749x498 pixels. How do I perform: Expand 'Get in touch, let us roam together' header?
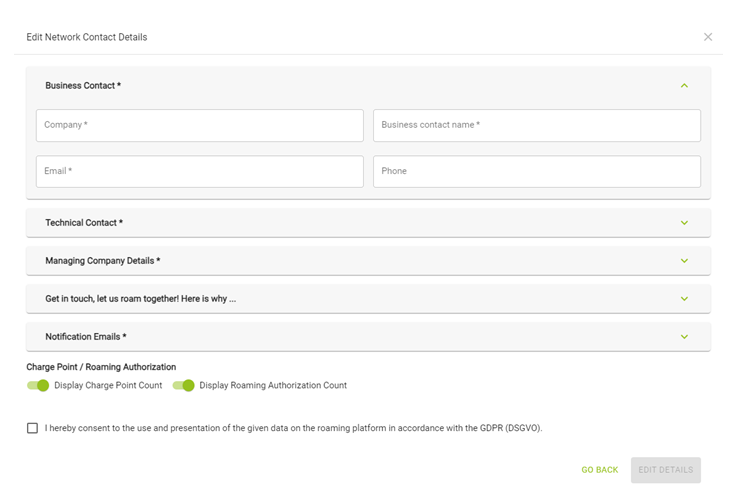[140, 299]
